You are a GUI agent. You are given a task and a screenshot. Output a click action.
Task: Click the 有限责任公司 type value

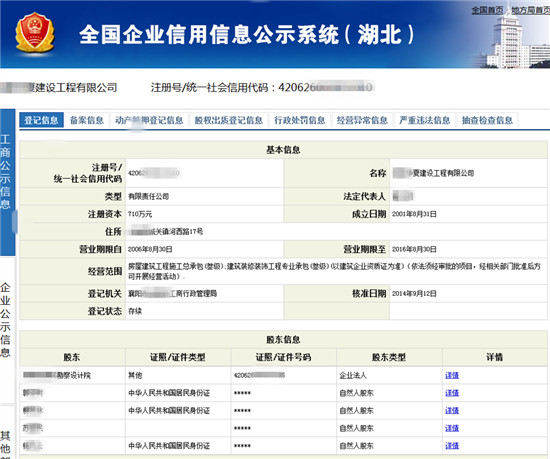click(148, 196)
